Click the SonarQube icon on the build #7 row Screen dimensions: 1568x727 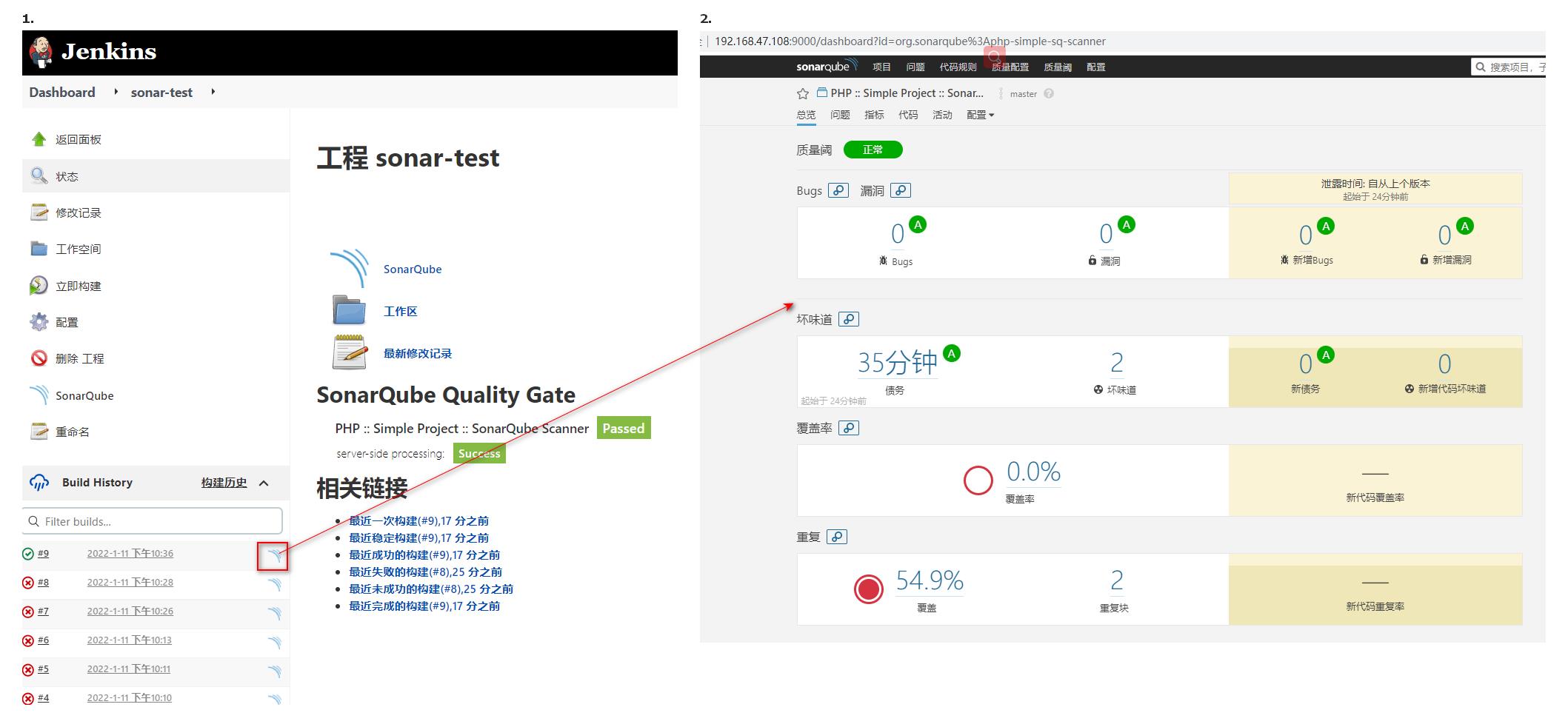point(275,613)
